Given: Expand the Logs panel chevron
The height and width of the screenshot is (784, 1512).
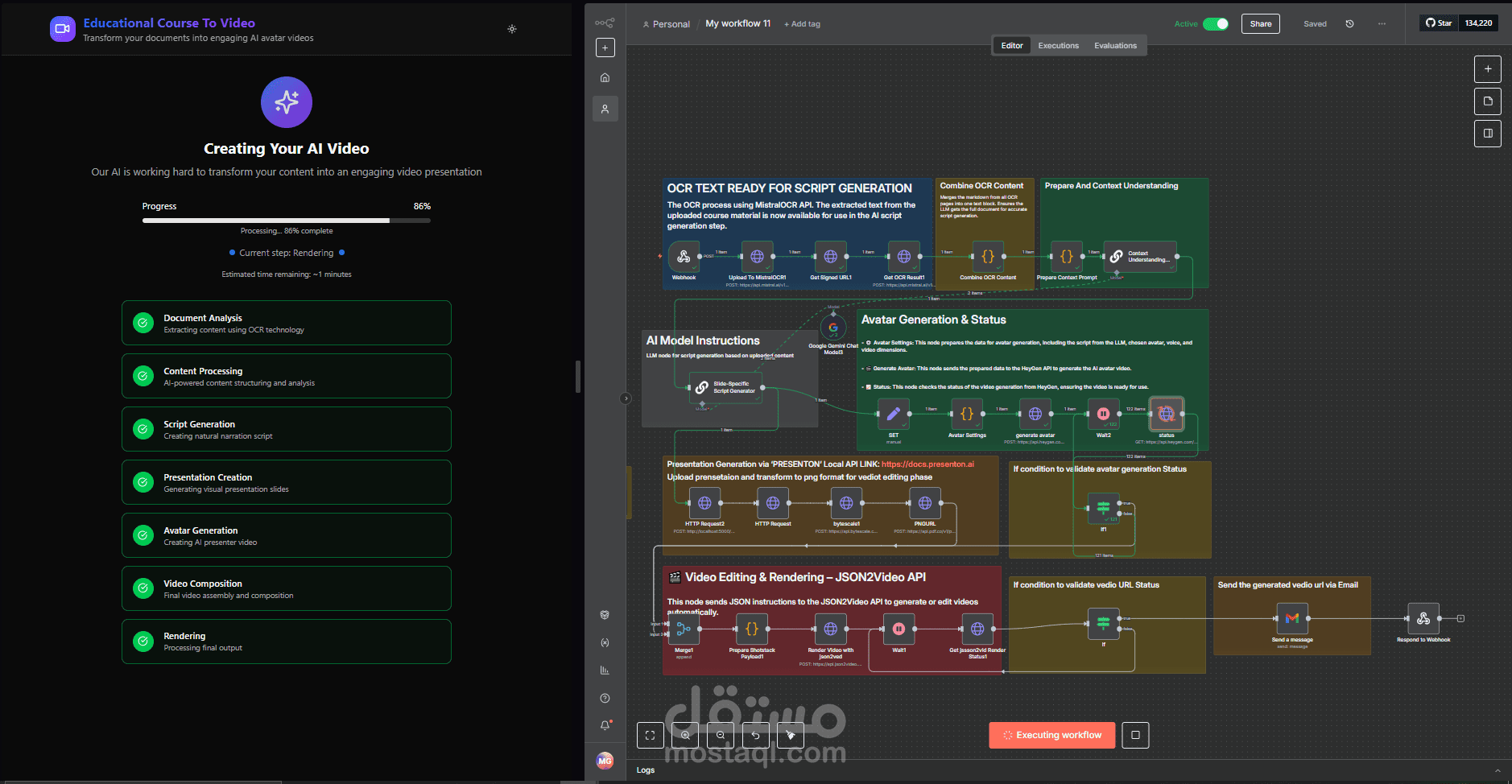Looking at the screenshot, I should click(x=1498, y=770).
